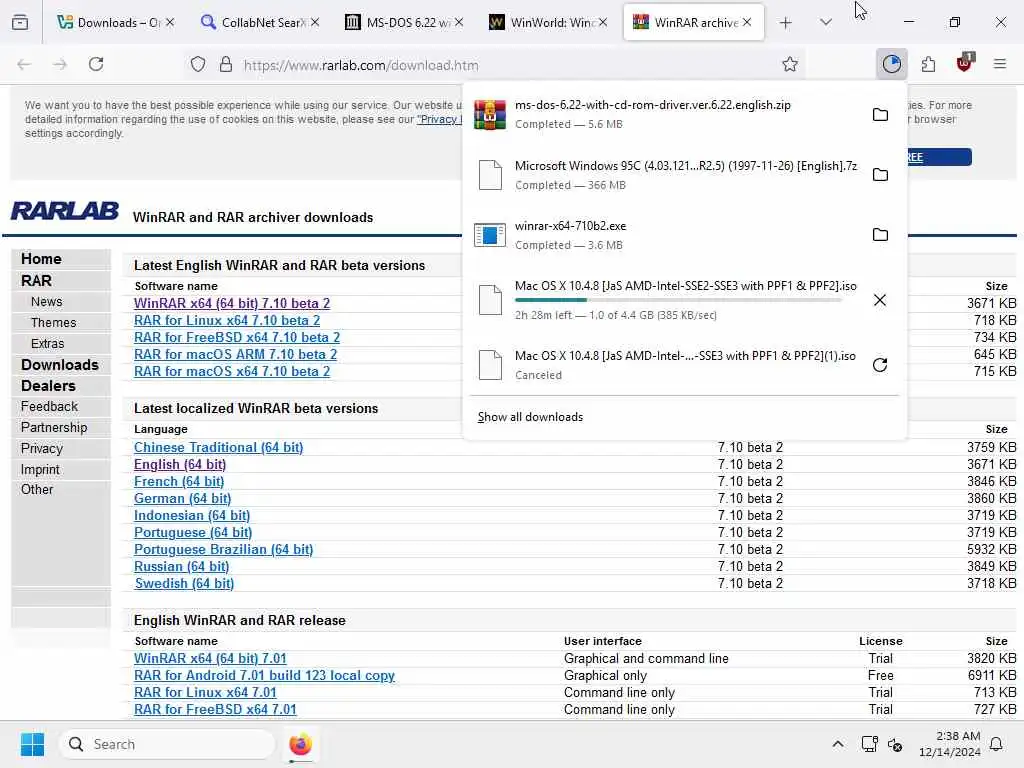The image size is (1024, 768).
Task: Show folder for Windows 95C 7z download
Action: (x=880, y=174)
